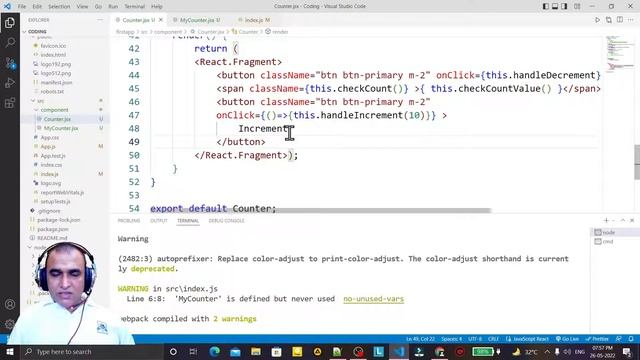The width and height of the screenshot is (640, 360).
Task: Open the Run and Debug view
Action: point(10,83)
